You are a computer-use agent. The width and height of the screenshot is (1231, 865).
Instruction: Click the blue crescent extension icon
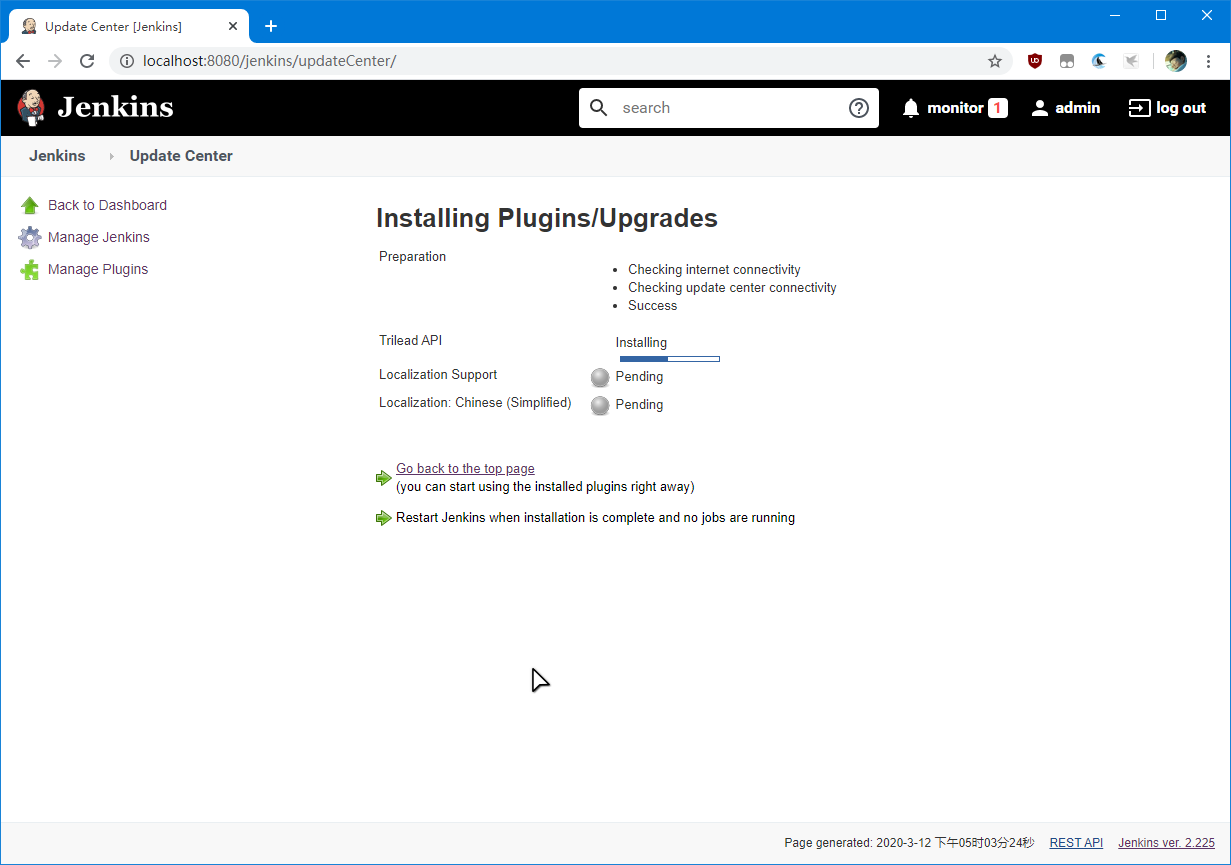click(1099, 61)
